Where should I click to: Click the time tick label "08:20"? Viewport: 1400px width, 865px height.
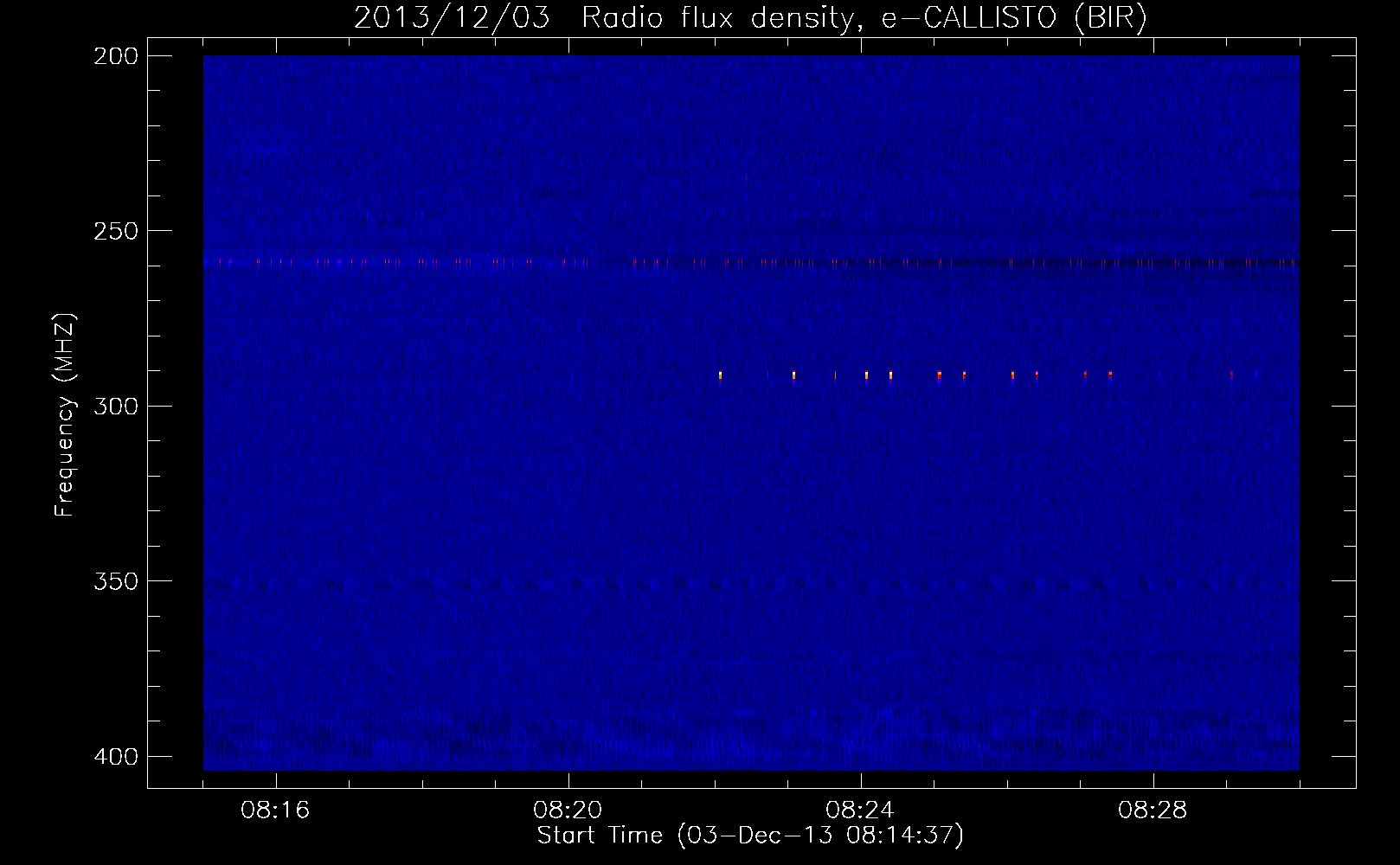tap(568, 811)
